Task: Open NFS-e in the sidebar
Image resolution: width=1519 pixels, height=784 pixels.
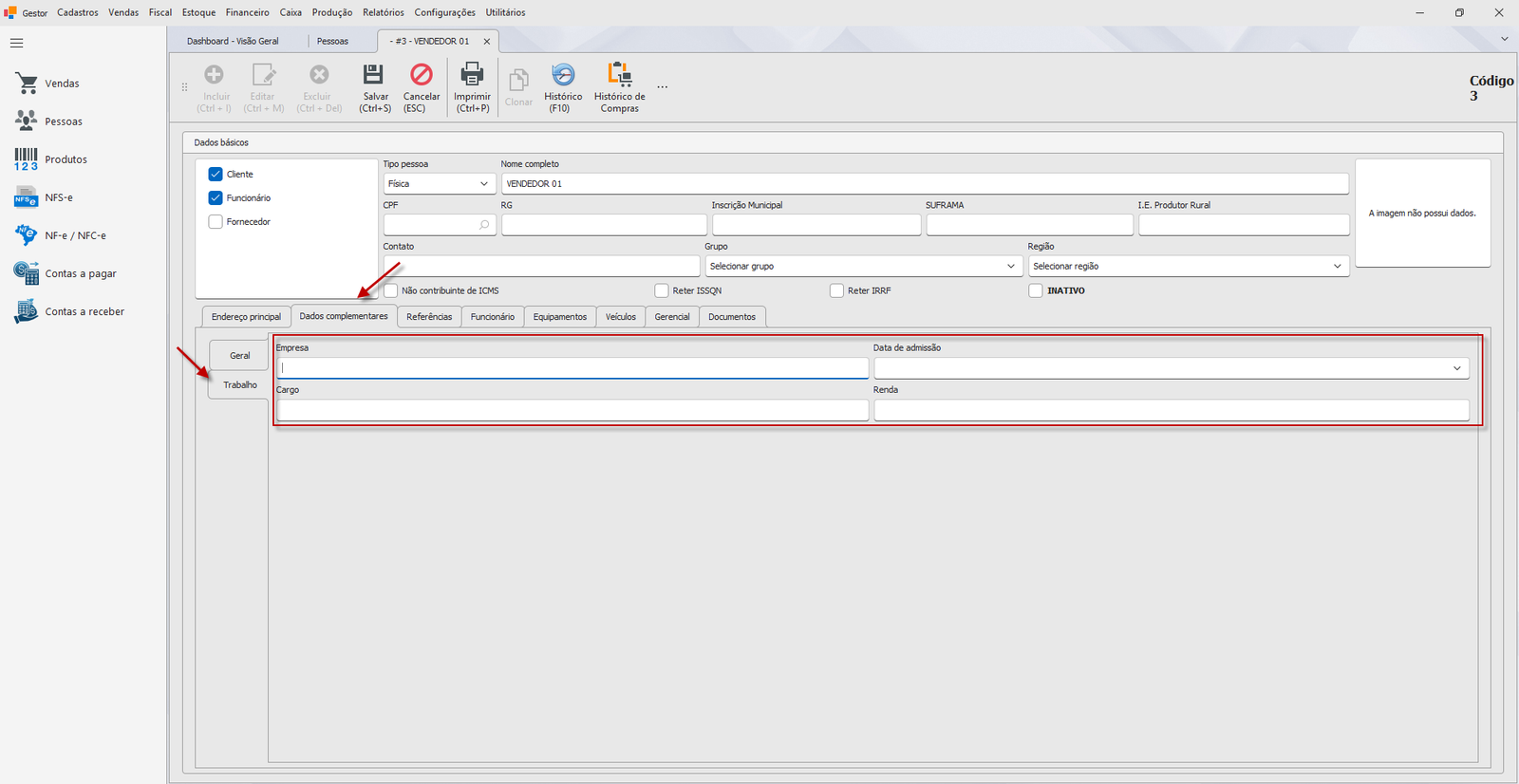Action: coord(45,197)
